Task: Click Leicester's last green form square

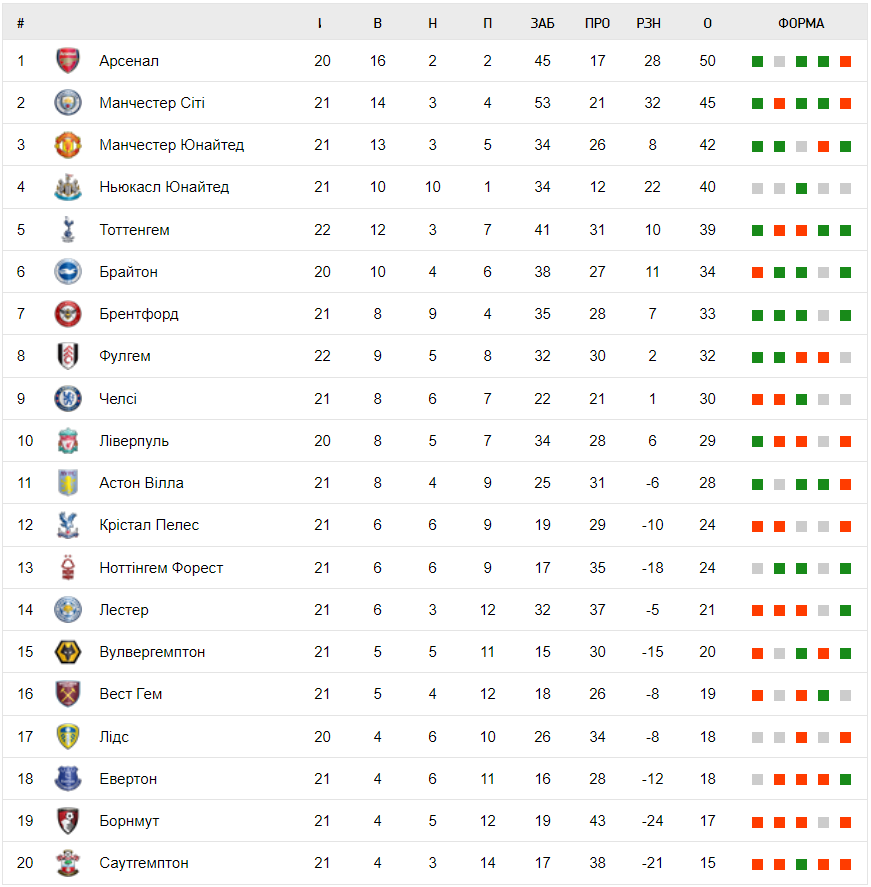Action: tap(845, 610)
